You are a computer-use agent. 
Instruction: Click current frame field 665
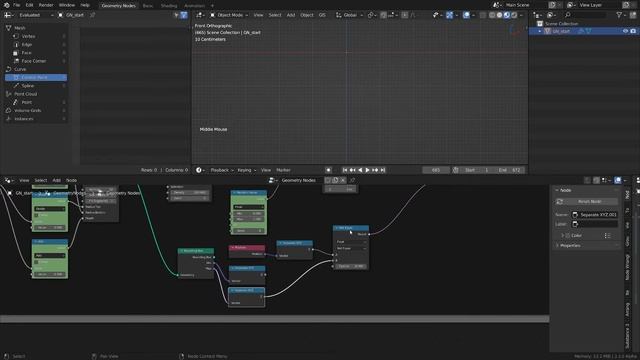pyautogui.click(x=436, y=170)
